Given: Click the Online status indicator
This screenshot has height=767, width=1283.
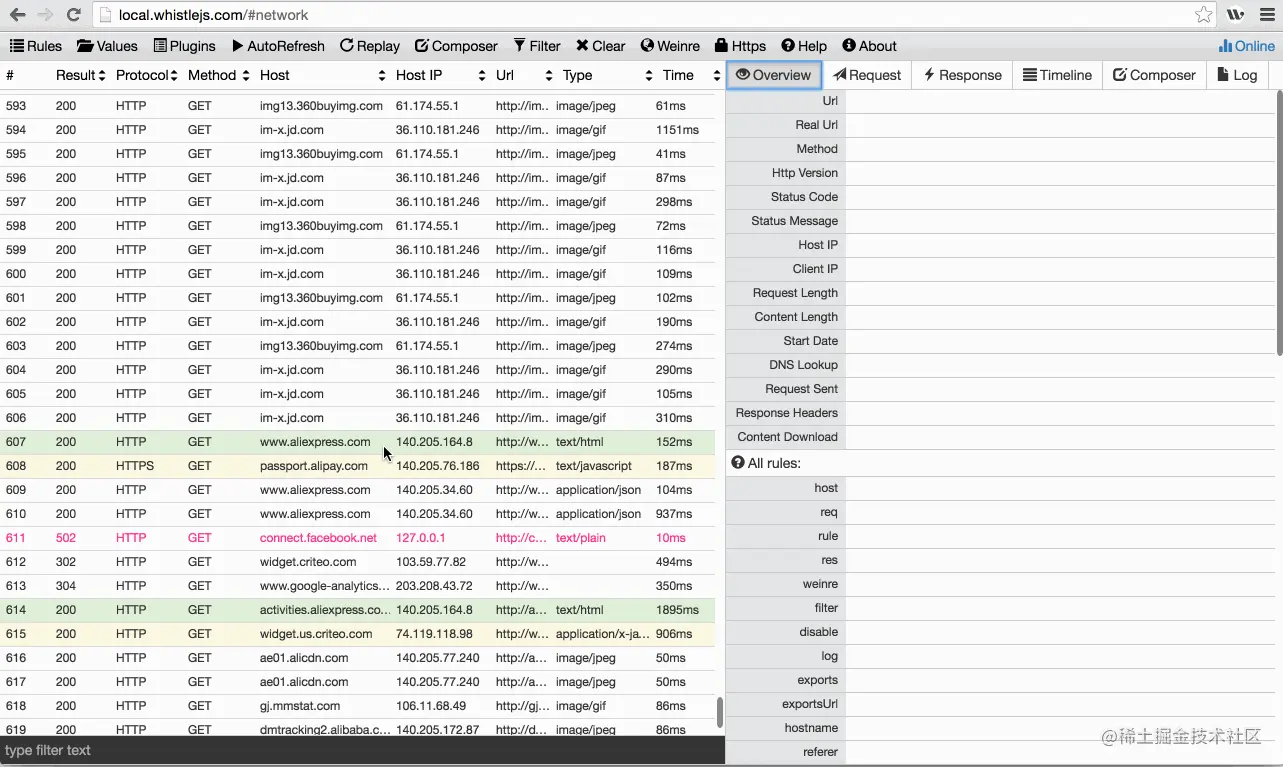Looking at the screenshot, I should coord(1246,46).
